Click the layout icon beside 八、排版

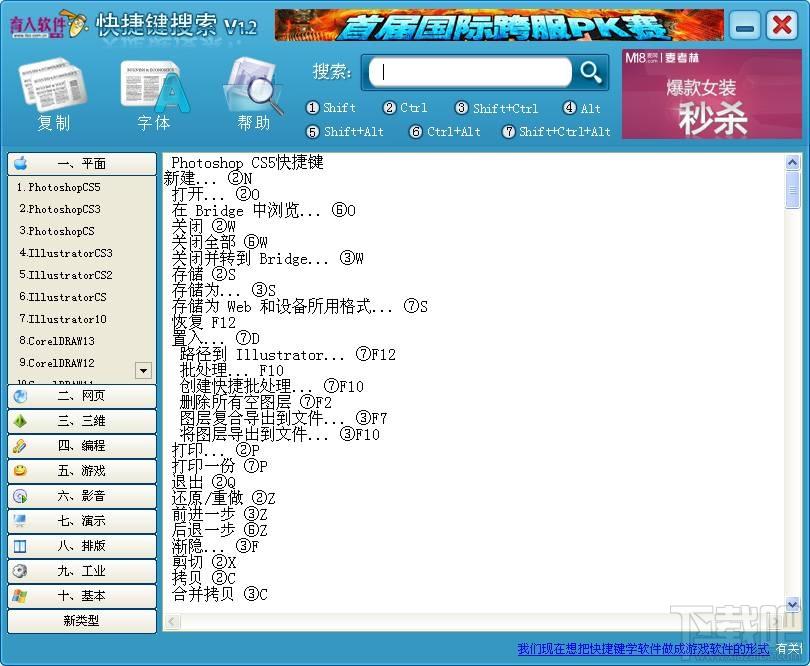pyautogui.click(x=20, y=546)
